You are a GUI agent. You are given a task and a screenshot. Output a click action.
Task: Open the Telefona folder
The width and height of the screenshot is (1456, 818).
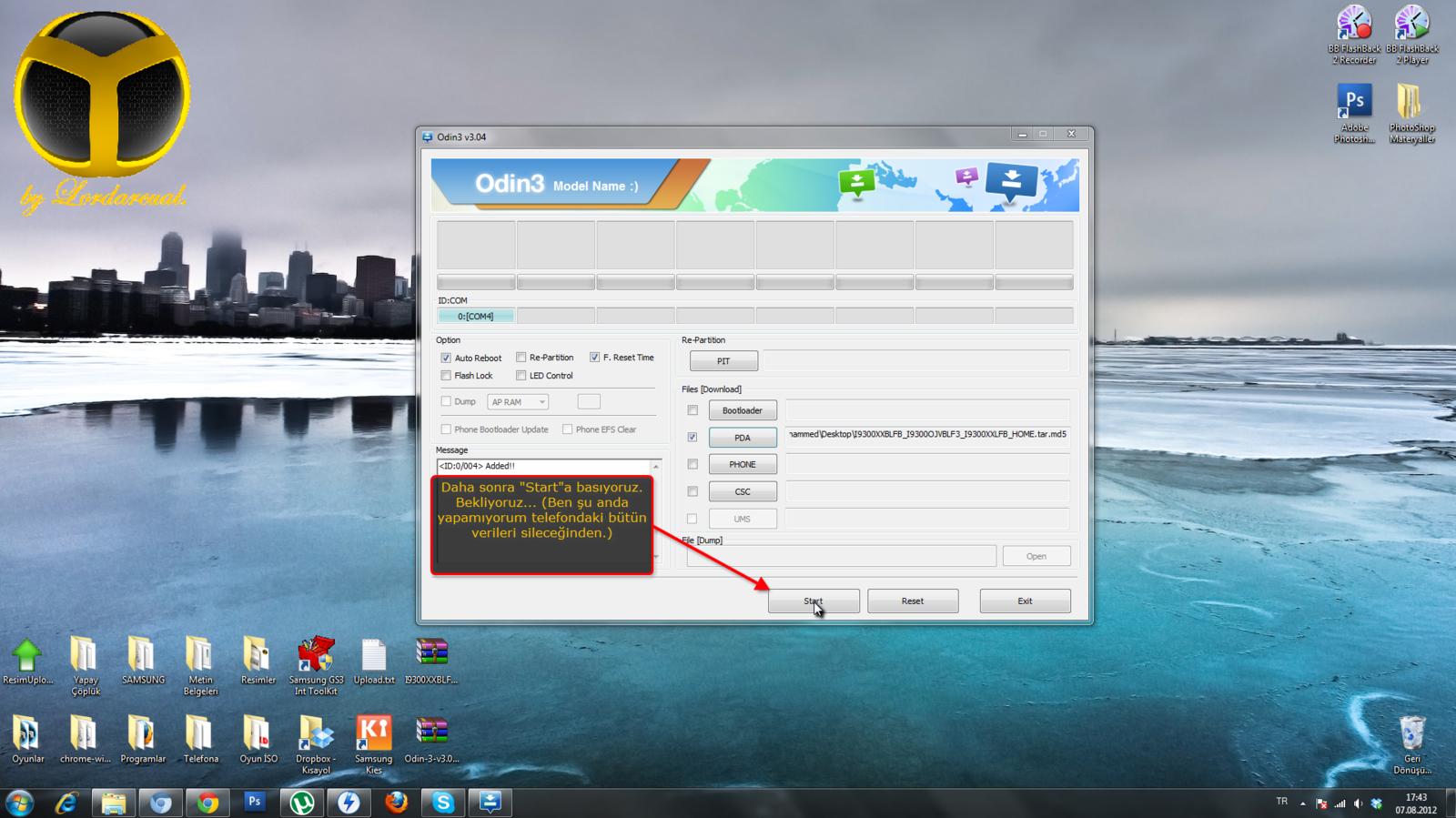(x=200, y=740)
